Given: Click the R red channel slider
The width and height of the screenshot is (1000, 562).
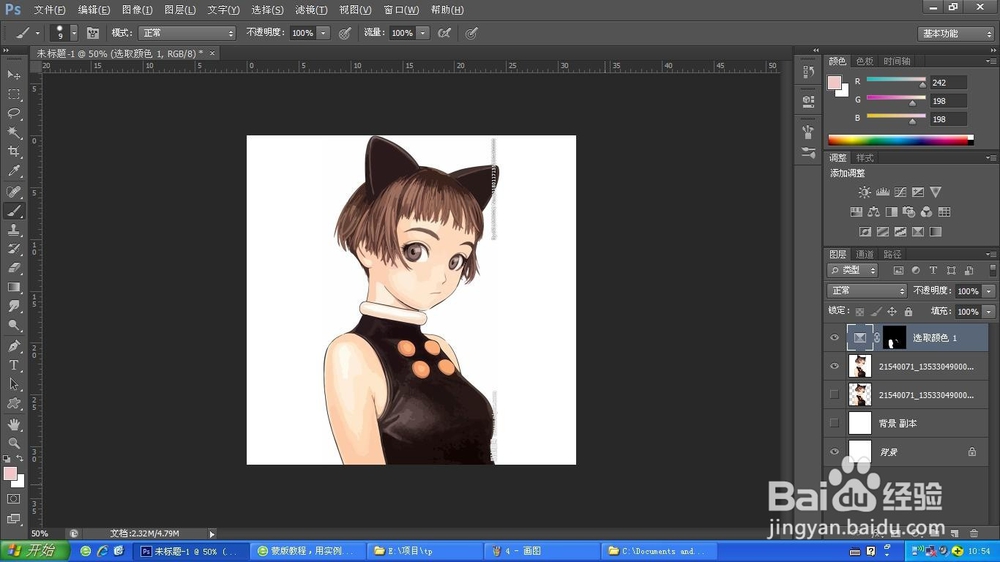Looking at the screenshot, I should coord(896,82).
